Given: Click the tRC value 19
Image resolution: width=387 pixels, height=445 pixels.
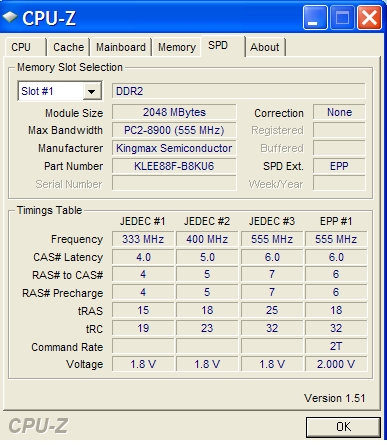Looking at the screenshot, I should point(143,328).
